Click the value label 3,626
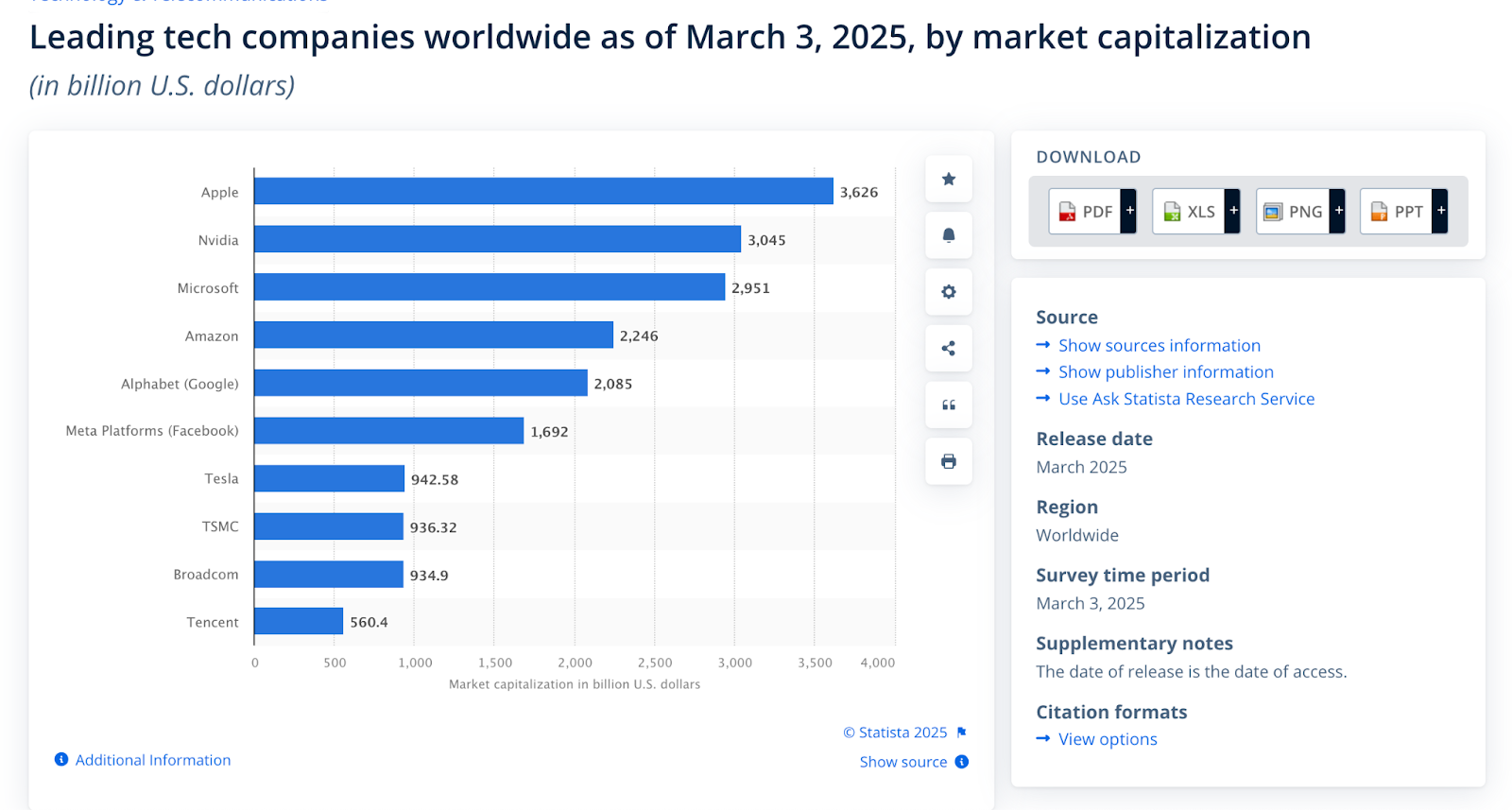1512x810 pixels. [859, 193]
